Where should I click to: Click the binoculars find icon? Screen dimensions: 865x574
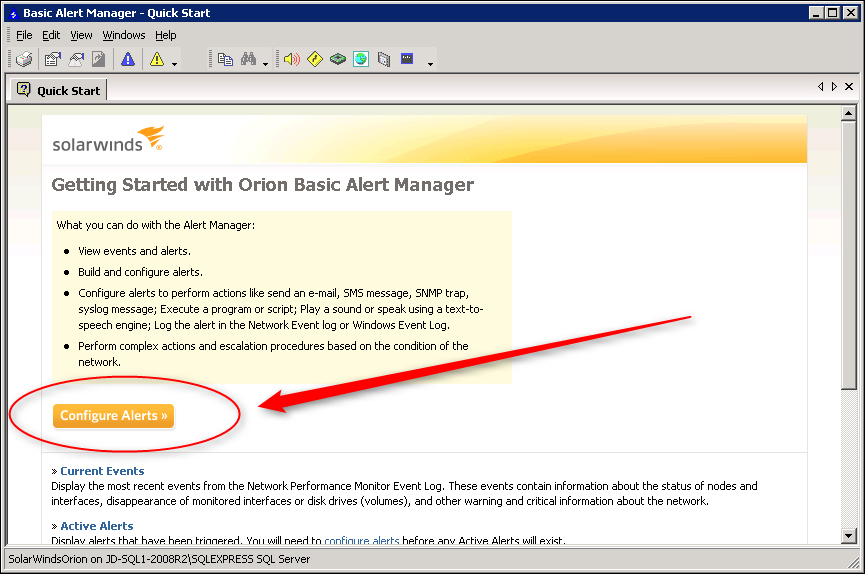[x=248, y=59]
